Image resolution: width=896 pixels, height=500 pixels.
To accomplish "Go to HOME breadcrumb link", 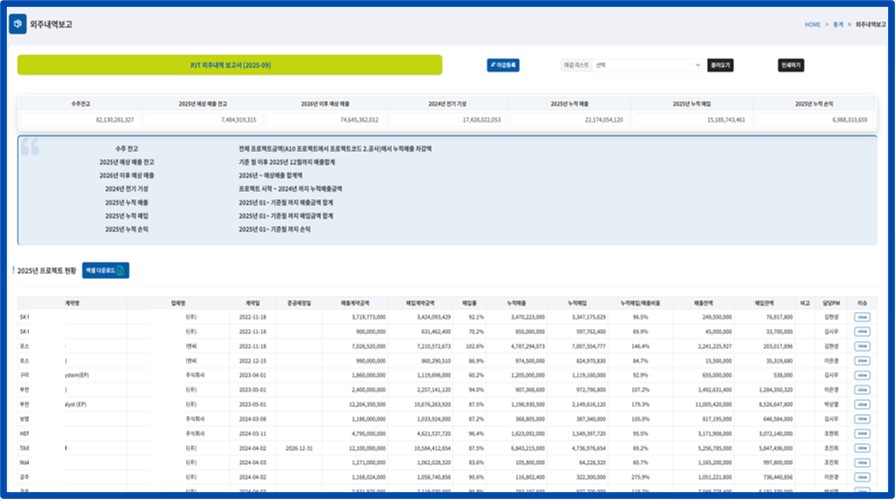I will tap(812, 24).
